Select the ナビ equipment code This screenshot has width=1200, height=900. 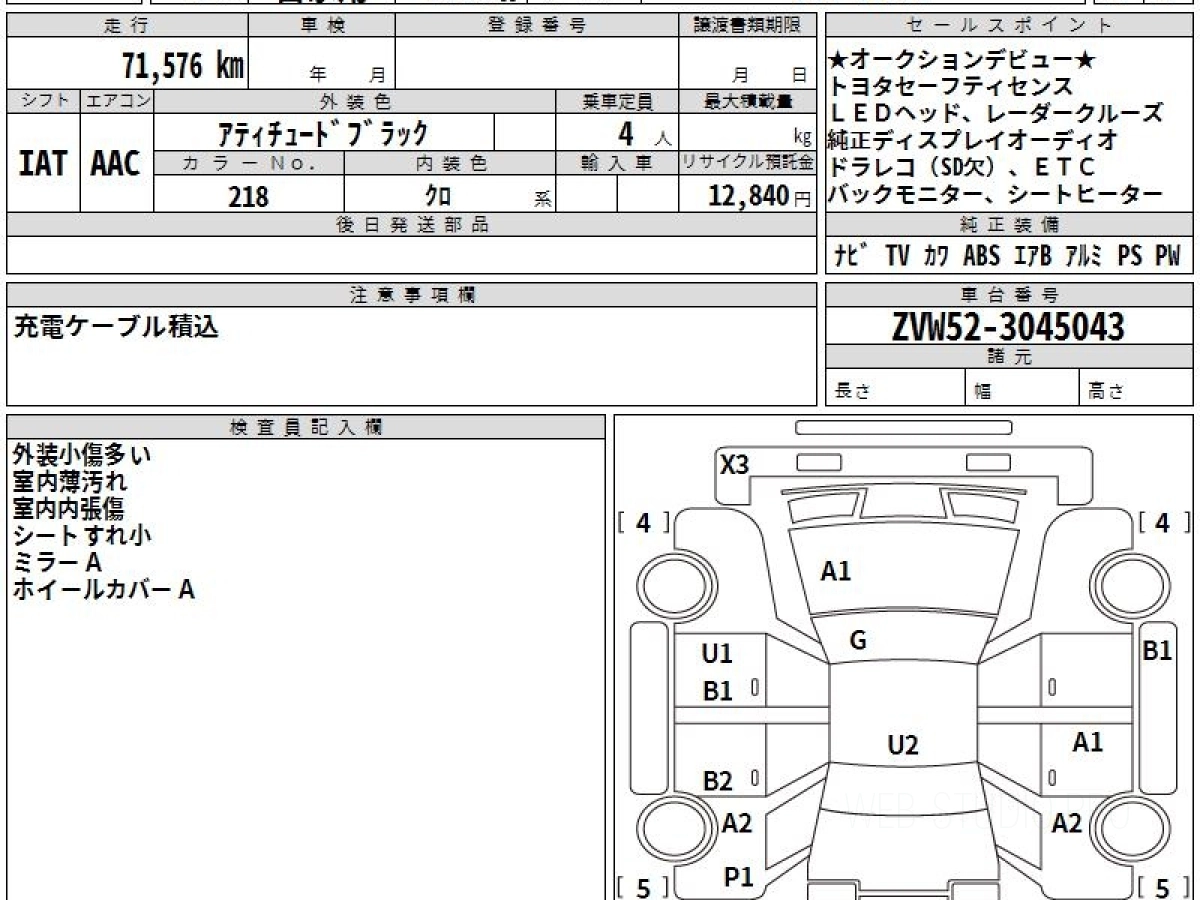(x=850, y=256)
